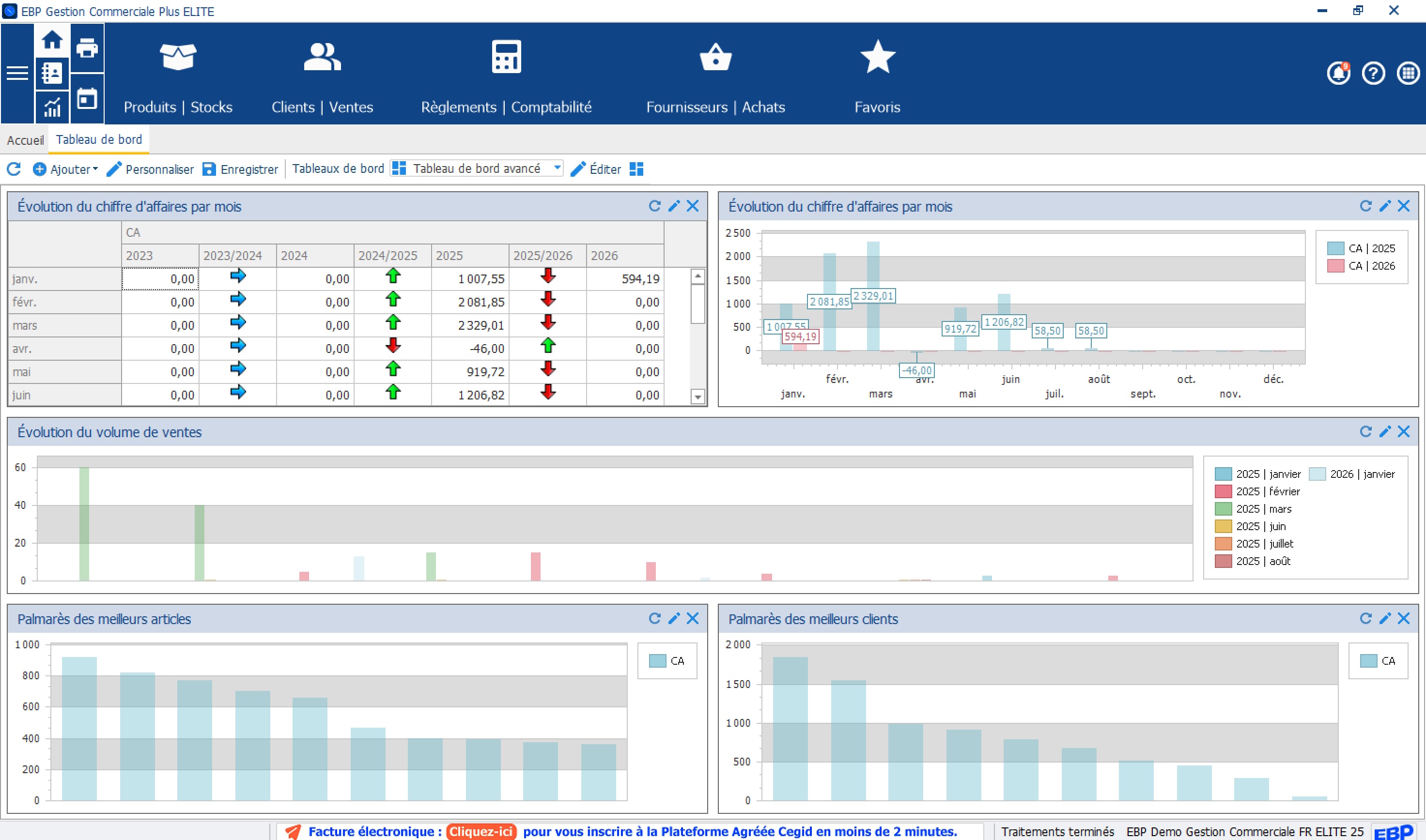Viewport: 1426px width, 840px height.
Task: Open the statistics chart icon
Action: coord(52,107)
